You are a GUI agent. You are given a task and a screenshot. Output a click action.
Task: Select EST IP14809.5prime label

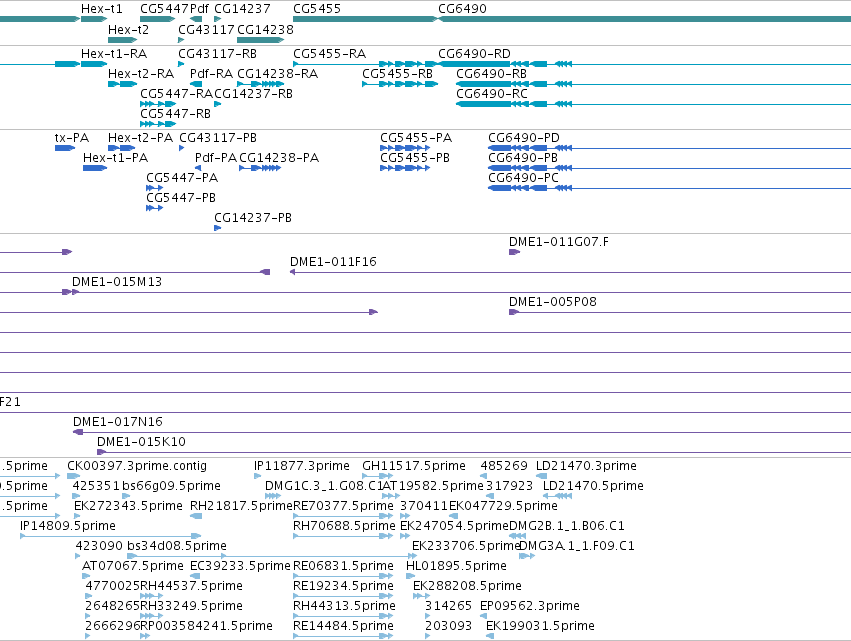click(68, 525)
